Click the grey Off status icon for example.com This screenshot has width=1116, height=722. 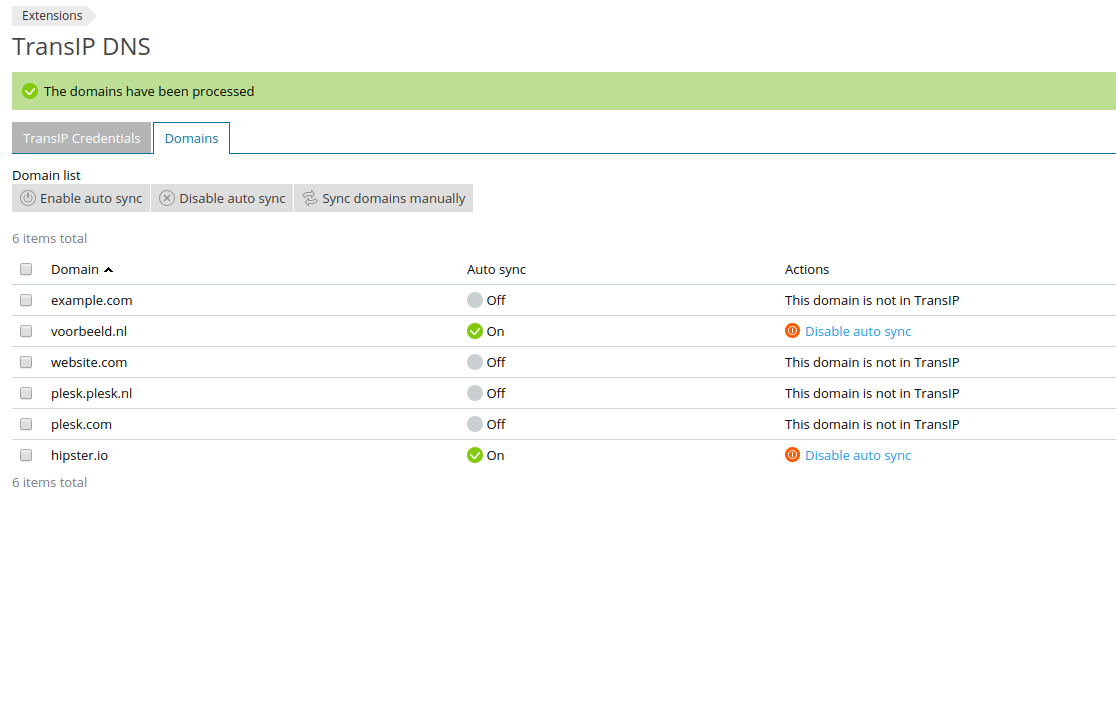475,300
